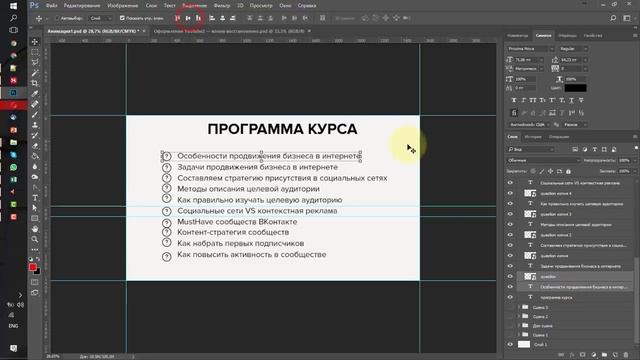Open font size dropdown arrow
This screenshot has width=640, height=360.
click(541, 60)
